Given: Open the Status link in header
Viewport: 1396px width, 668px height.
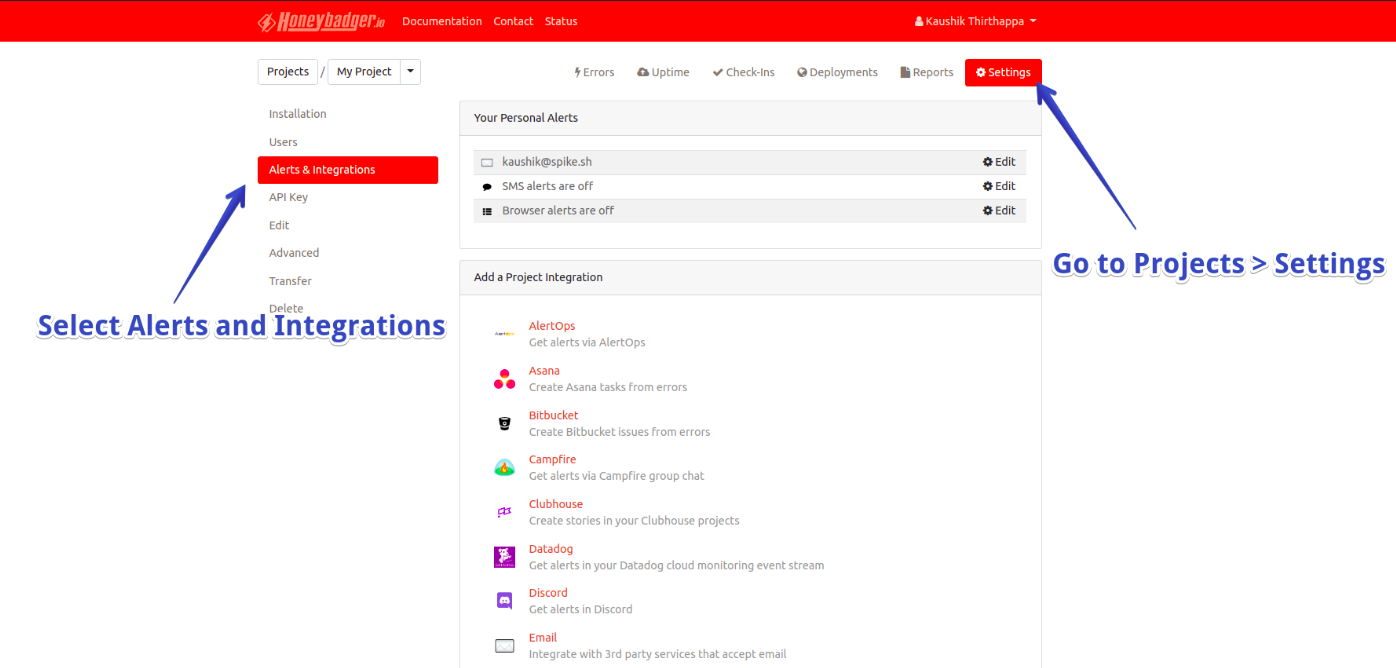Looking at the screenshot, I should (x=561, y=21).
